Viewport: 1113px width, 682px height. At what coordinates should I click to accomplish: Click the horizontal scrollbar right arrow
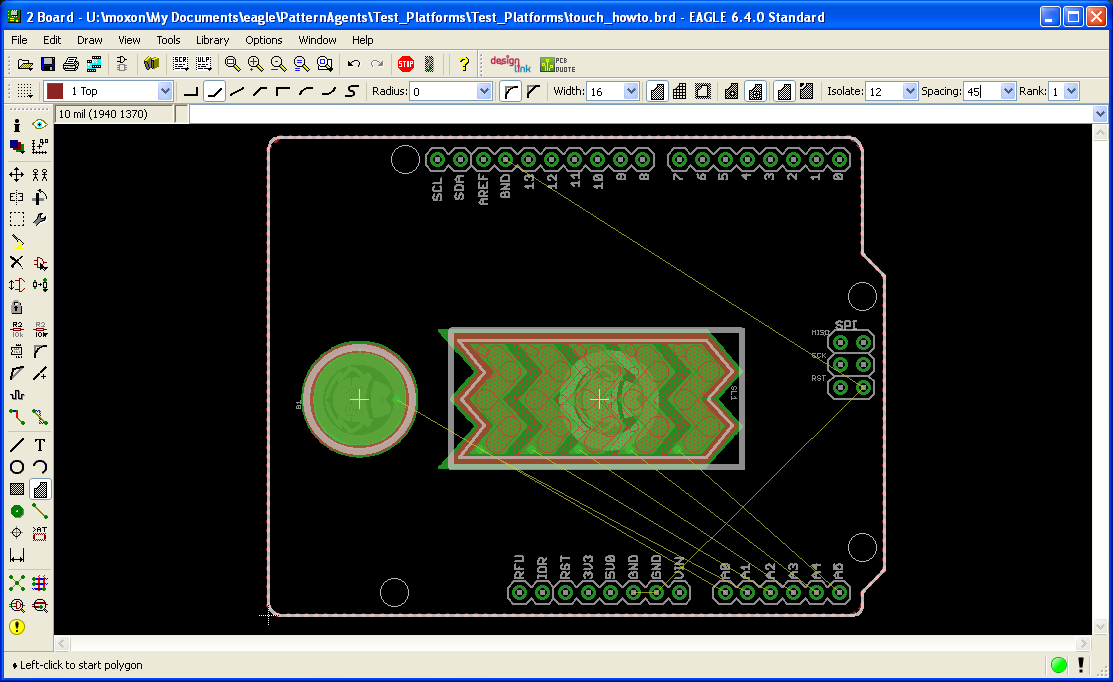[x=1083, y=644]
